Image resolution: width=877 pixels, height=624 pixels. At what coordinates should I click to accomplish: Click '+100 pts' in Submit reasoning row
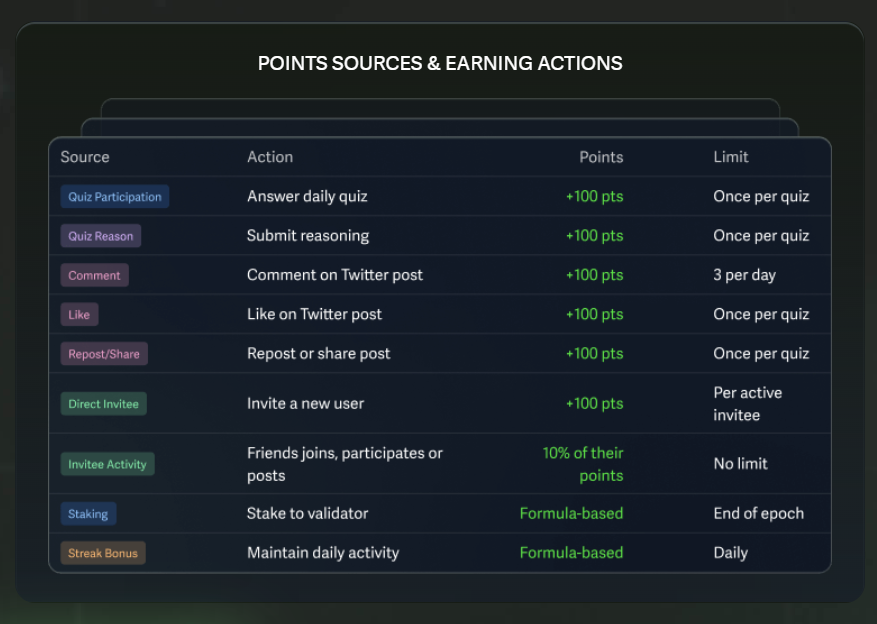[595, 236]
